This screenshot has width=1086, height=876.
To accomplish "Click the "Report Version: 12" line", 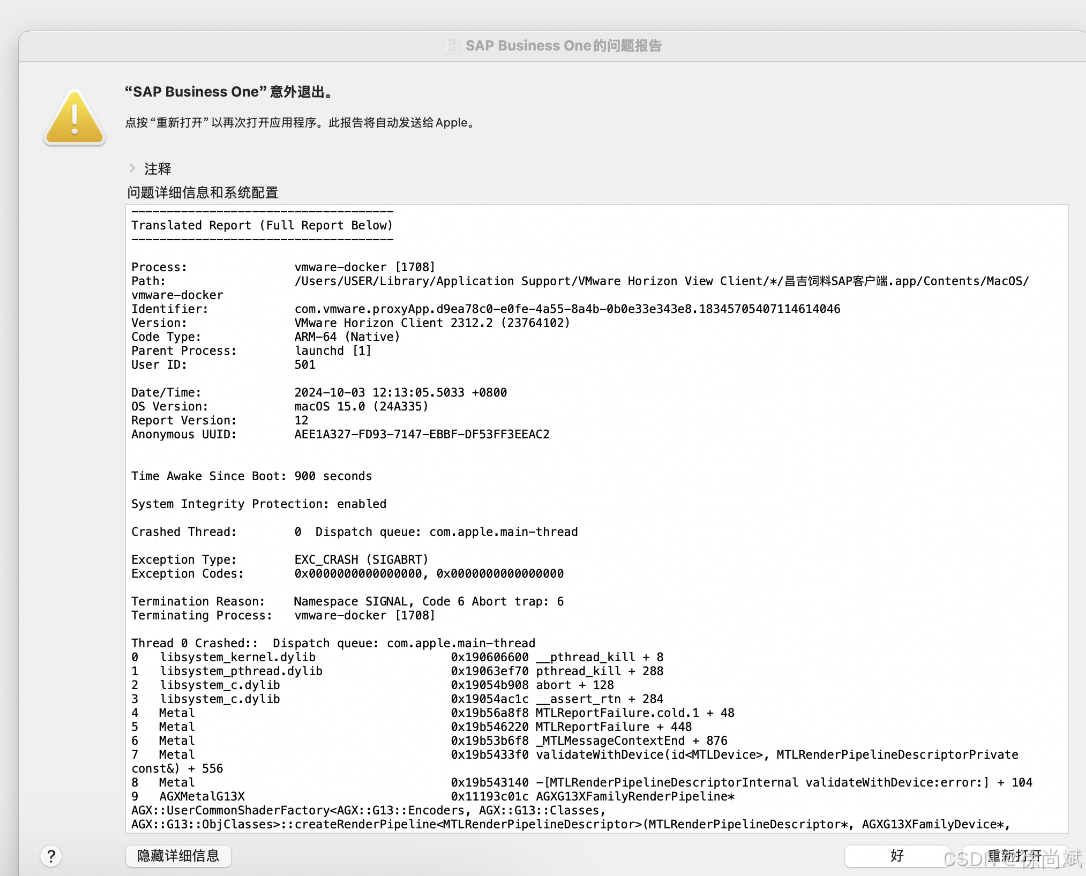I will click(220, 420).
